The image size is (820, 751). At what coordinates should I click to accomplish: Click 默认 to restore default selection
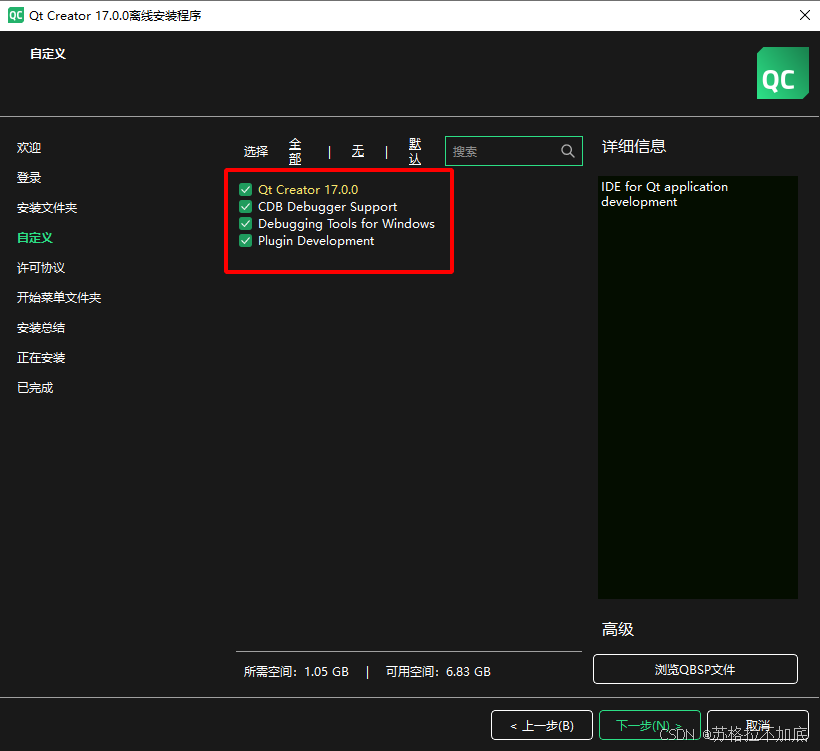pyautogui.click(x=415, y=150)
